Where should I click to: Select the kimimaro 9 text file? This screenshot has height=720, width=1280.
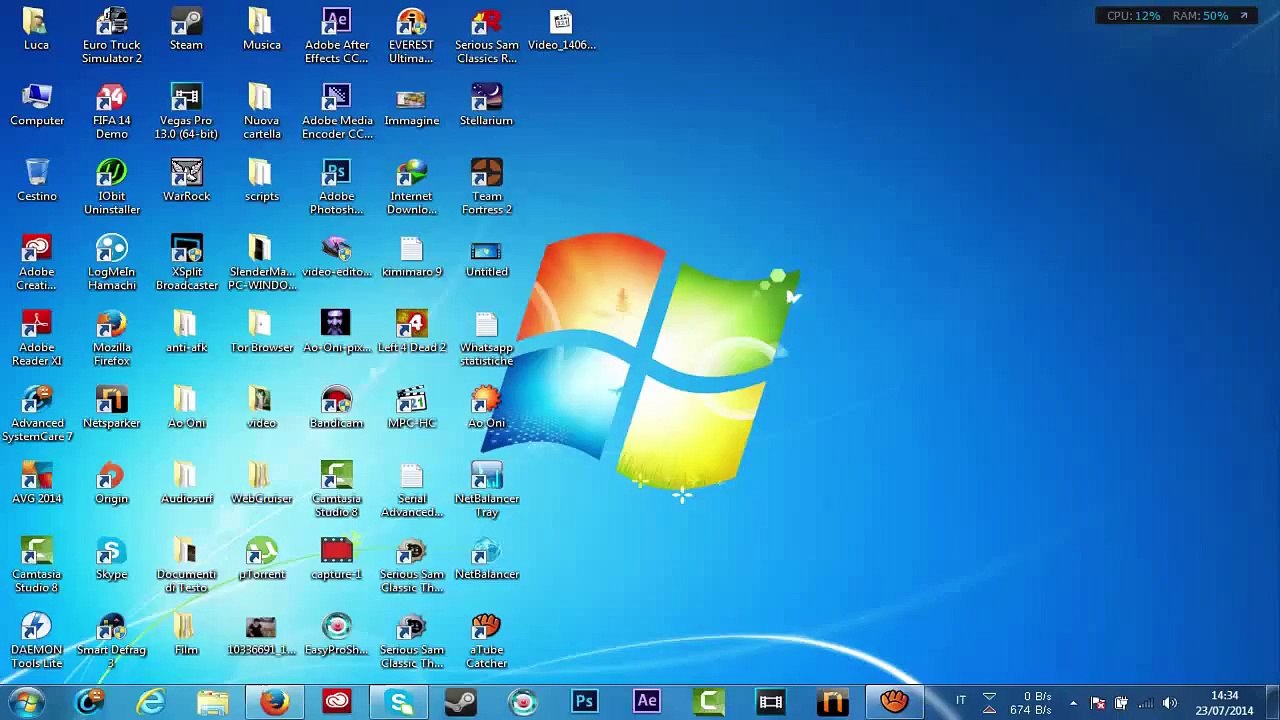[411, 257]
